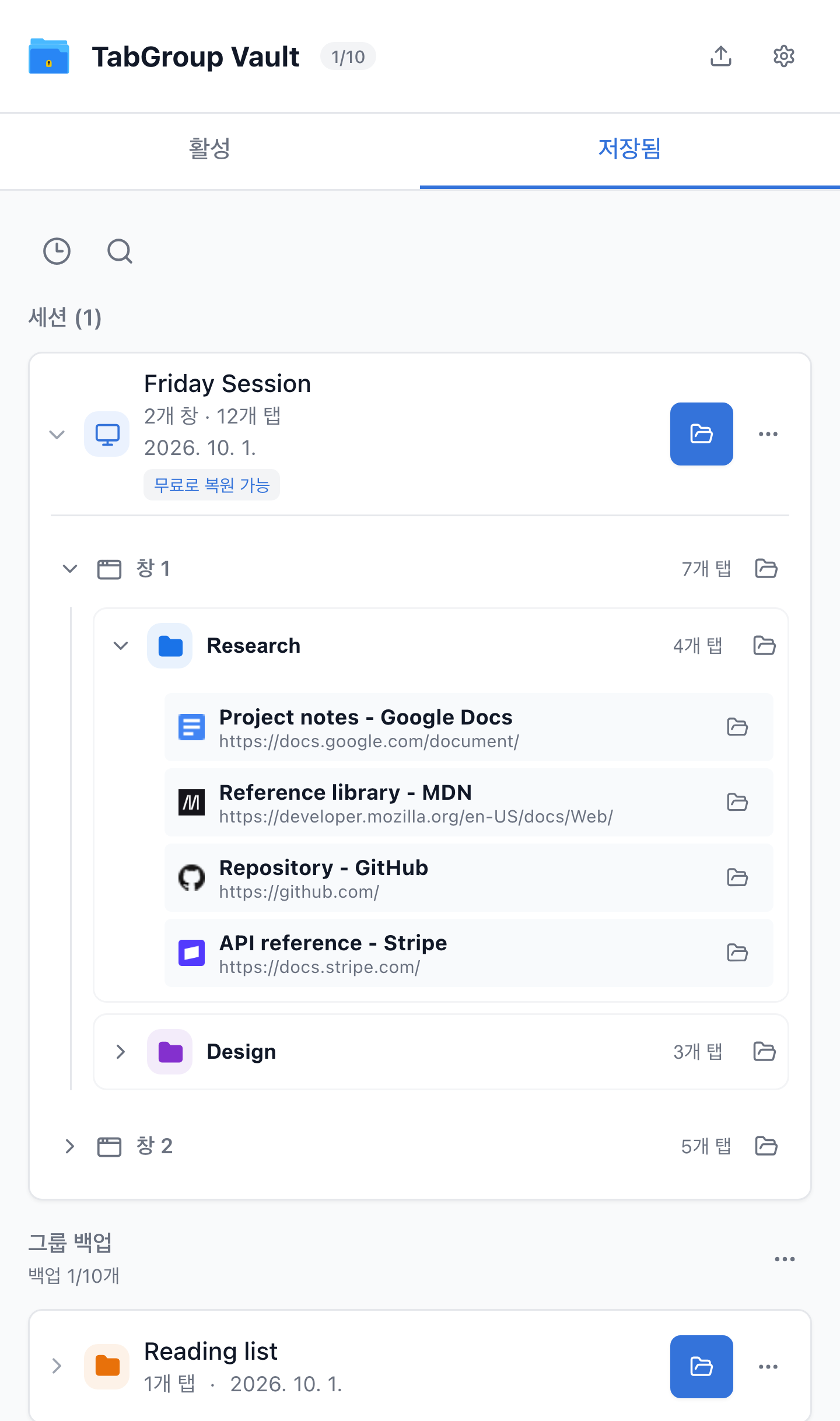The width and height of the screenshot is (840, 1421).
Task: Open settings with the gear icon
Action: 784,56
